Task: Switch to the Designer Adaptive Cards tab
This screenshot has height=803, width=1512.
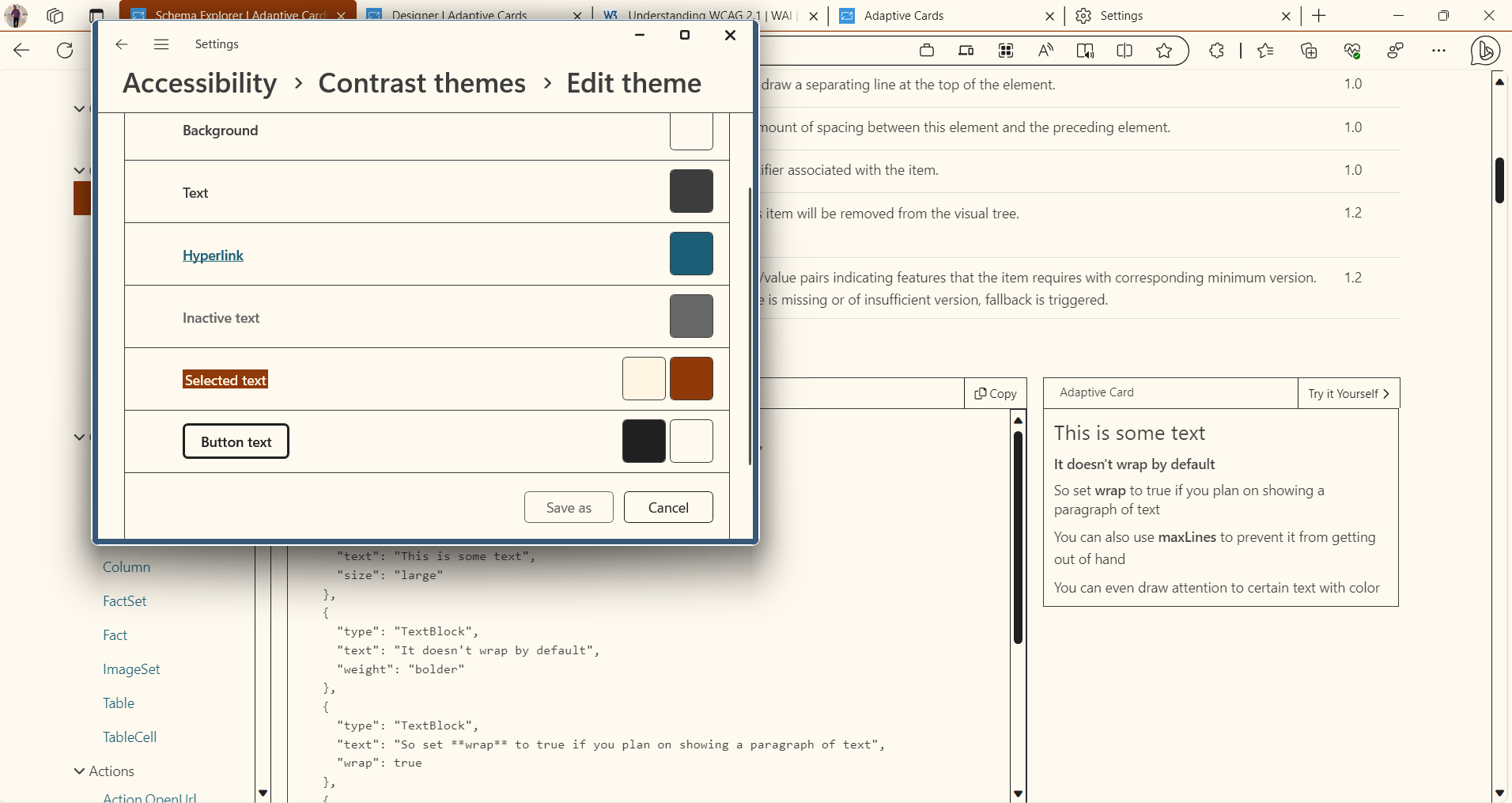Action: (x=457, y=14)
